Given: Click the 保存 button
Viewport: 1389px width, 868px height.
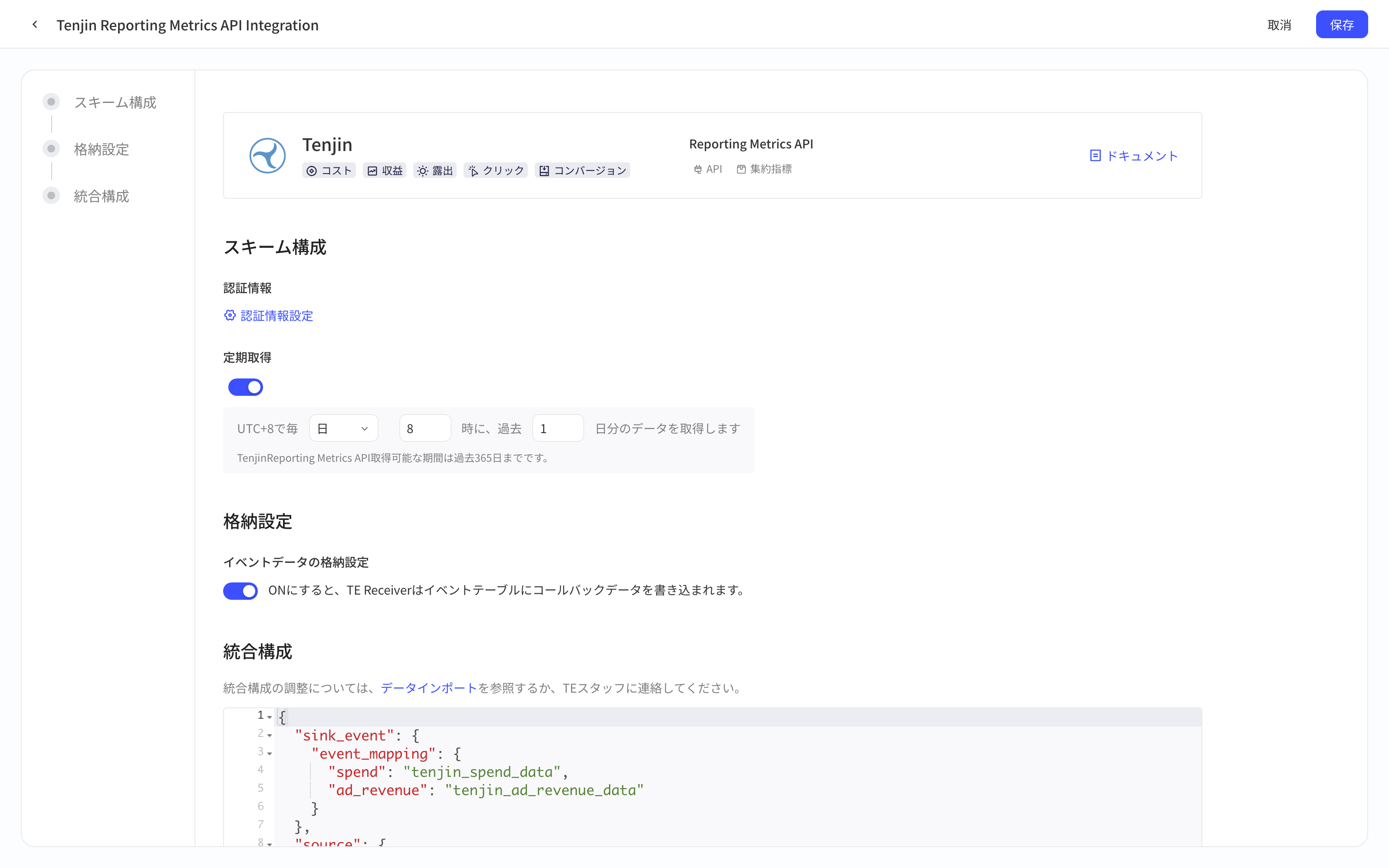Looking at the screenshot, I should tap(1341, 25).
